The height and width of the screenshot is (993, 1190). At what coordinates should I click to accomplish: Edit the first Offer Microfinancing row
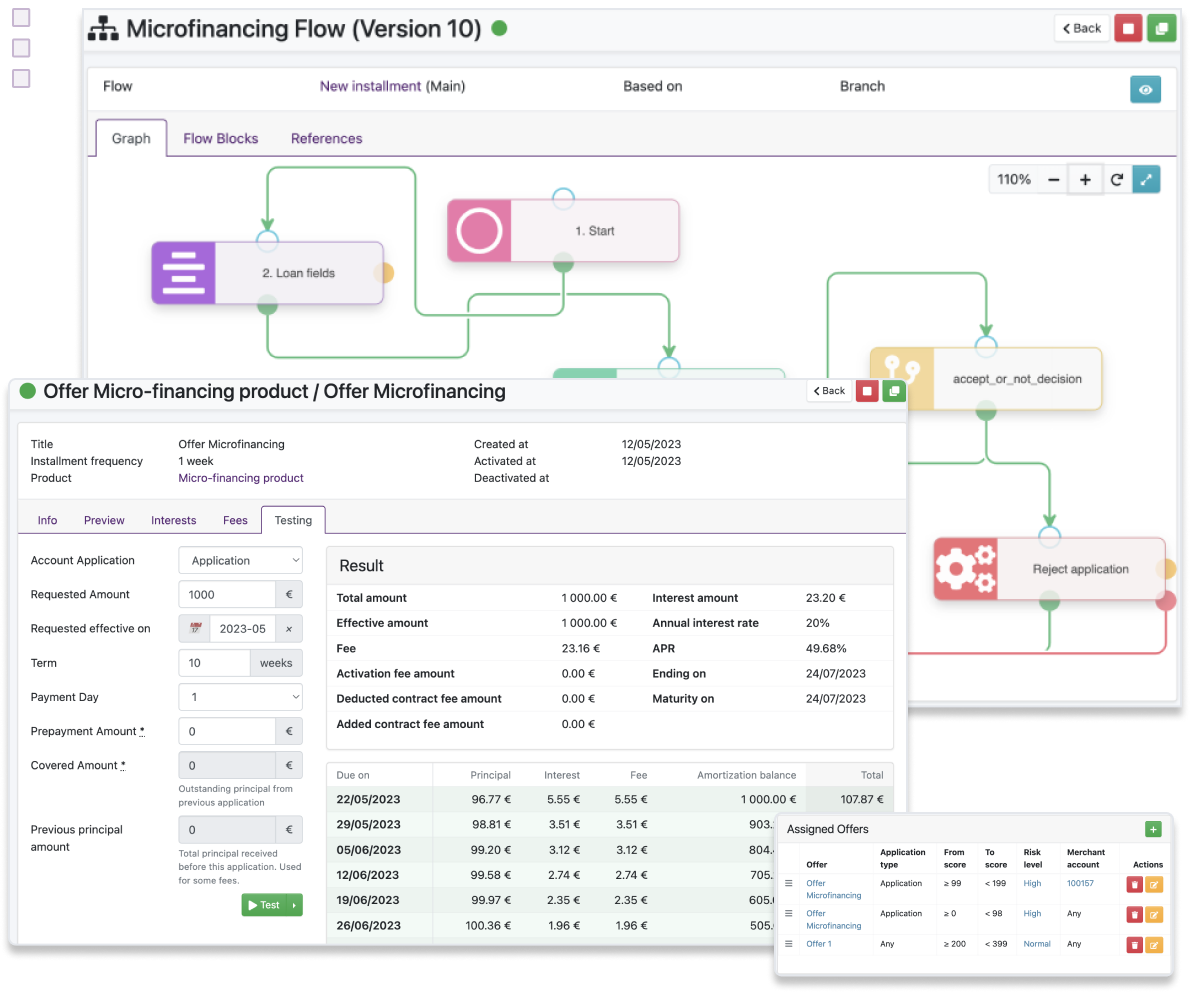pyautogui.click(x=1154, y=884)
